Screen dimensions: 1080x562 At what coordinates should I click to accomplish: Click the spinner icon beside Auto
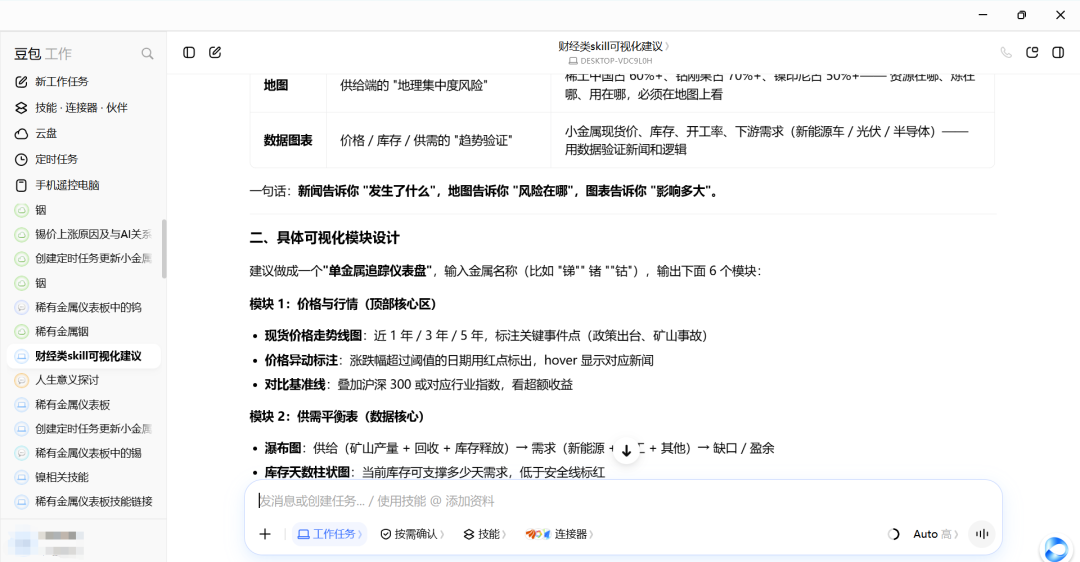click(893, 534)
